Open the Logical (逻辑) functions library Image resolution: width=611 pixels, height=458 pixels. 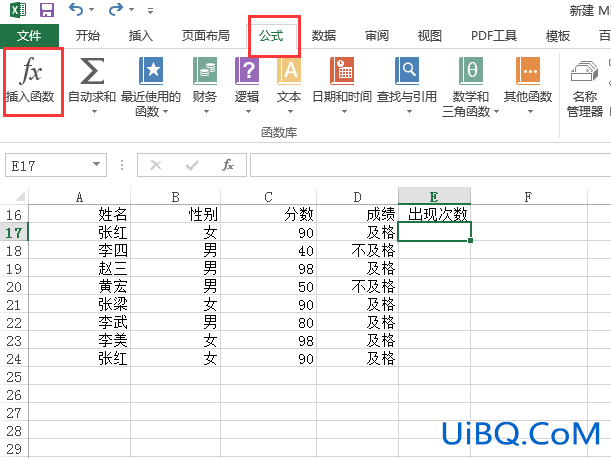pos(247,87)
